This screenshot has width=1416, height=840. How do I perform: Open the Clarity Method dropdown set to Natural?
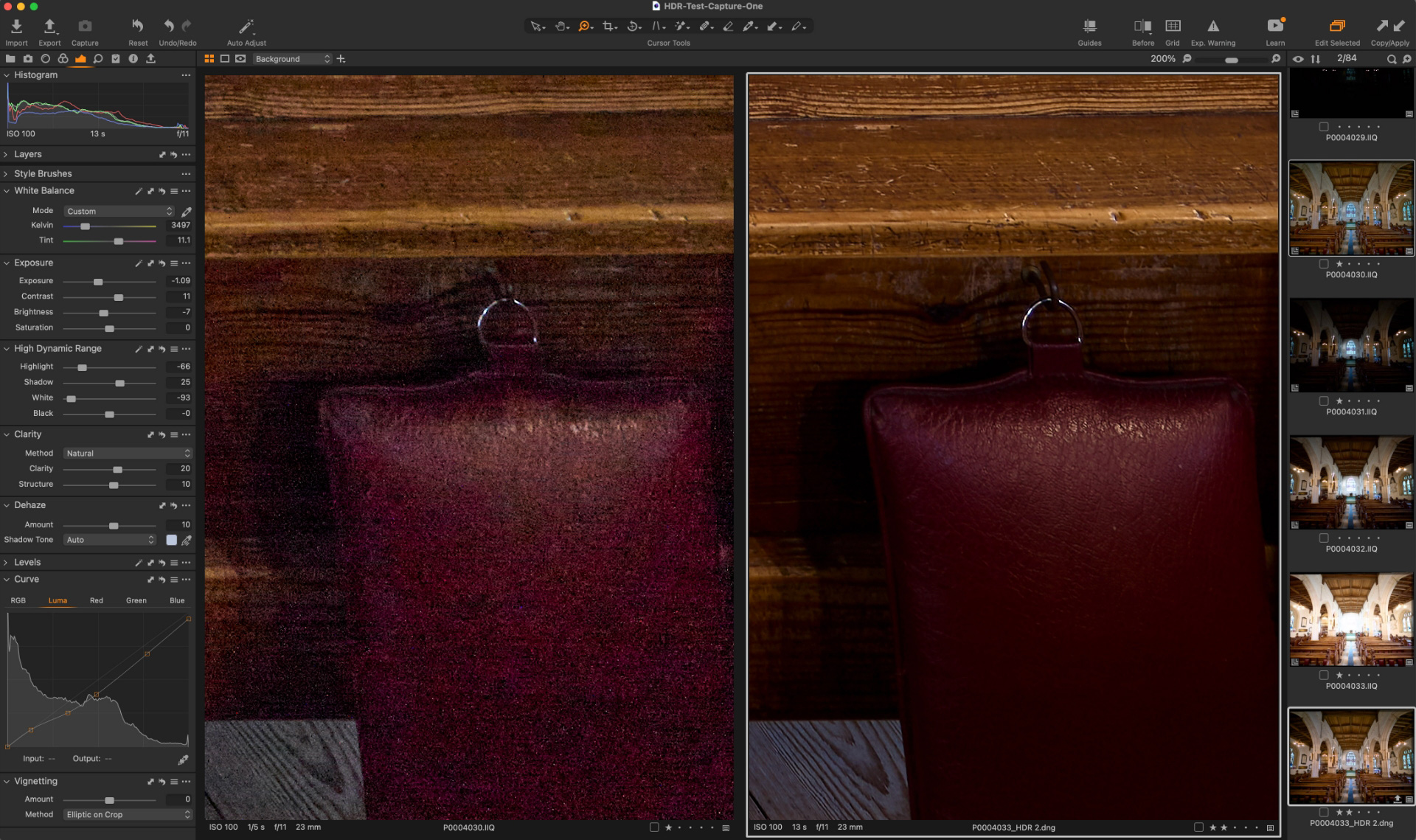pyautogui.click(x=127, y=453)
